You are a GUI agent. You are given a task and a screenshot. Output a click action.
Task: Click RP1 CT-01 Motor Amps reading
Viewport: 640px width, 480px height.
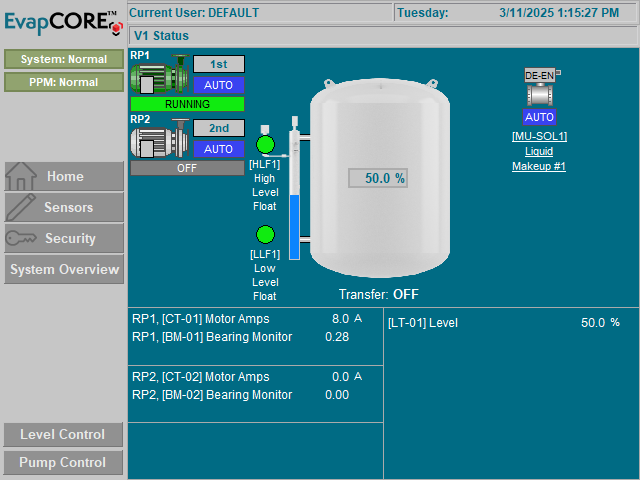(247, 319)
